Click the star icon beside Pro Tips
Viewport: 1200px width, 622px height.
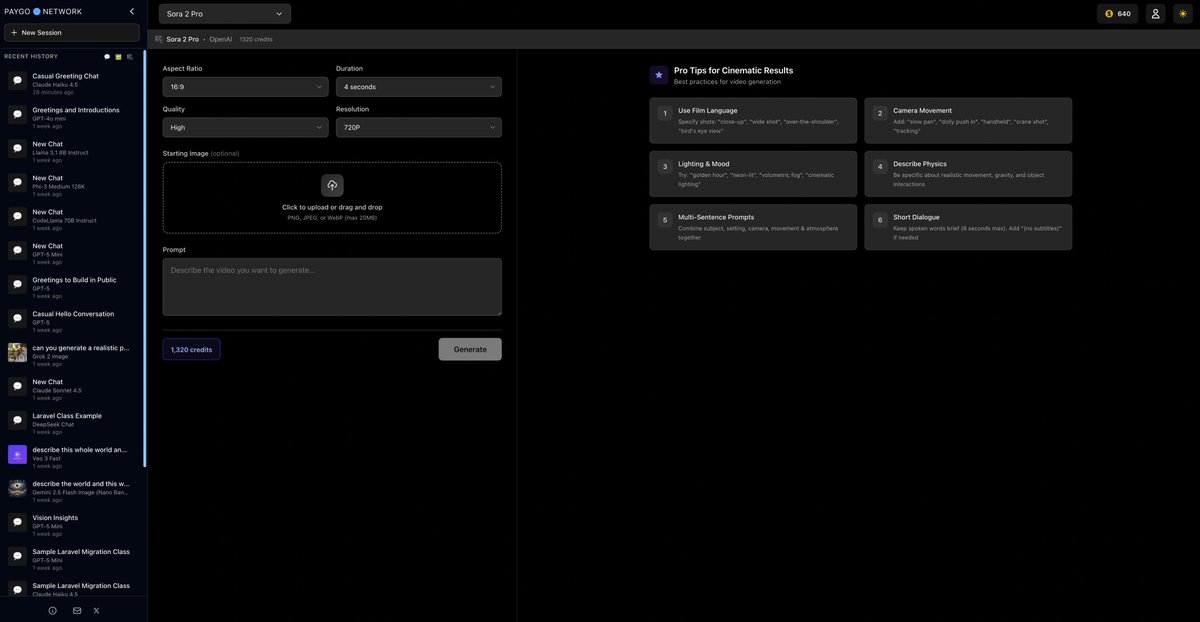[658, 75]
